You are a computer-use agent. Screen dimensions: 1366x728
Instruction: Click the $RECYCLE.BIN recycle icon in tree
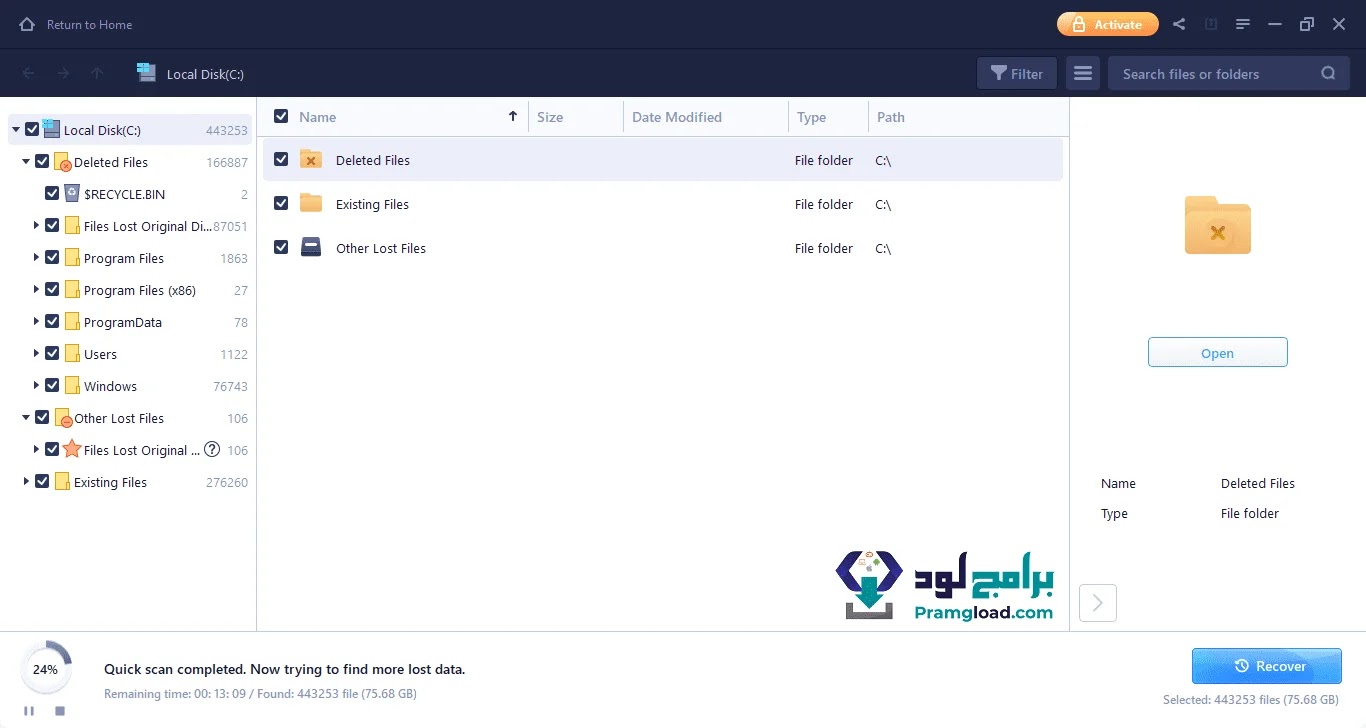click(x=72, y=193)
